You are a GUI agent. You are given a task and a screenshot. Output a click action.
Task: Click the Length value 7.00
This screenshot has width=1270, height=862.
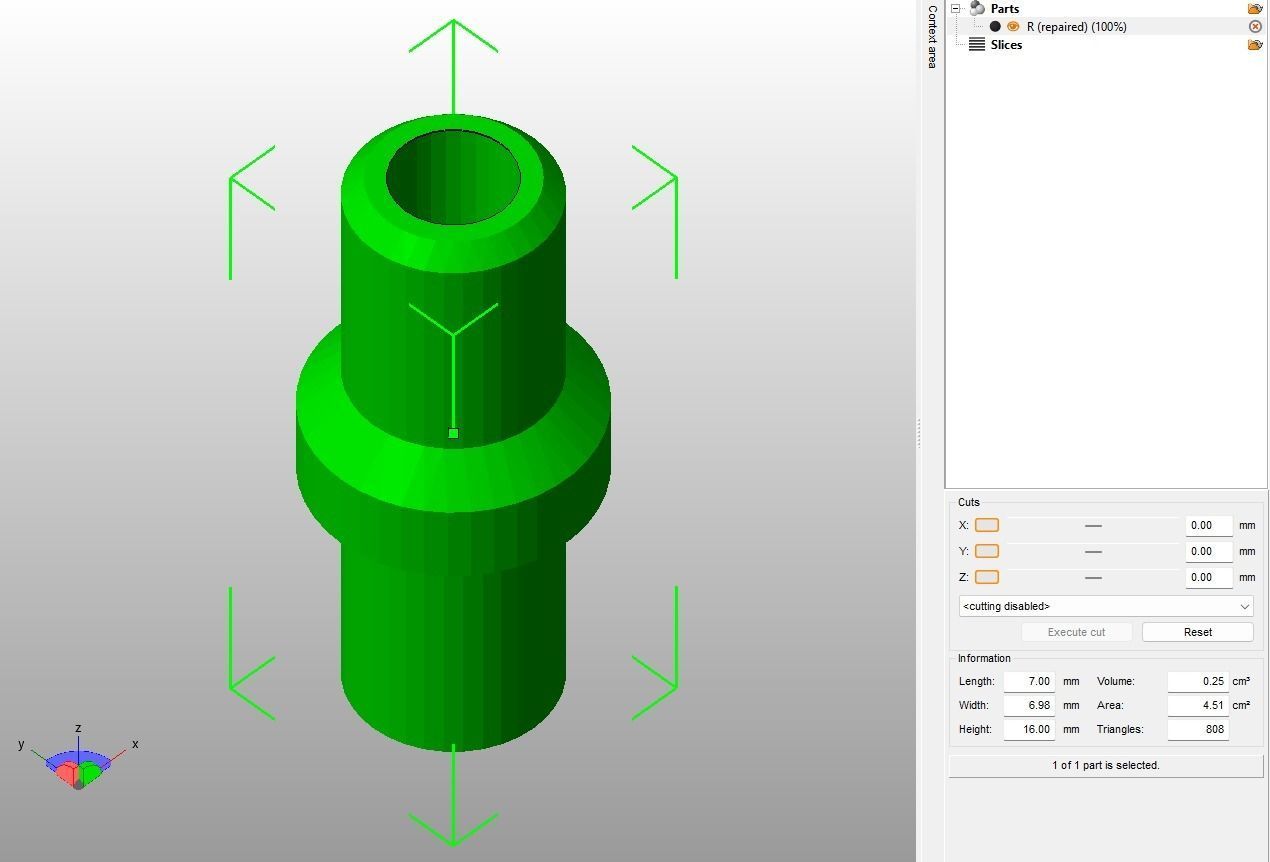click(1029, 681)
